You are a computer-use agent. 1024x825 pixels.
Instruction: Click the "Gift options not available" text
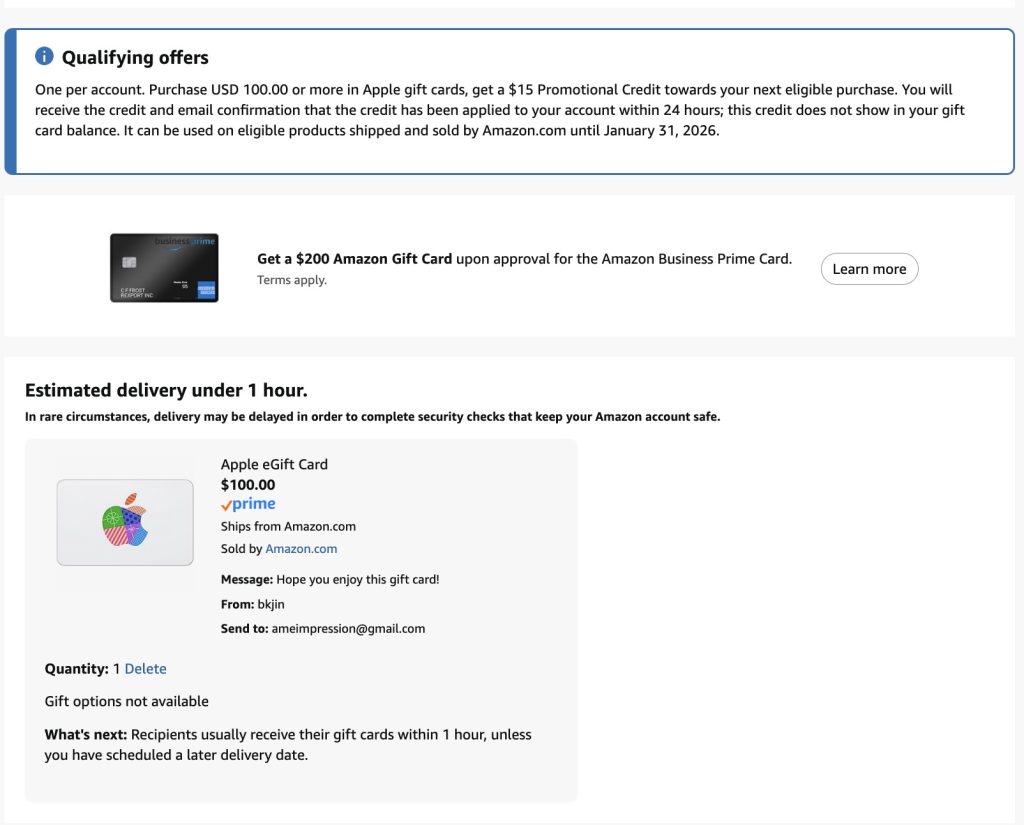127,701
